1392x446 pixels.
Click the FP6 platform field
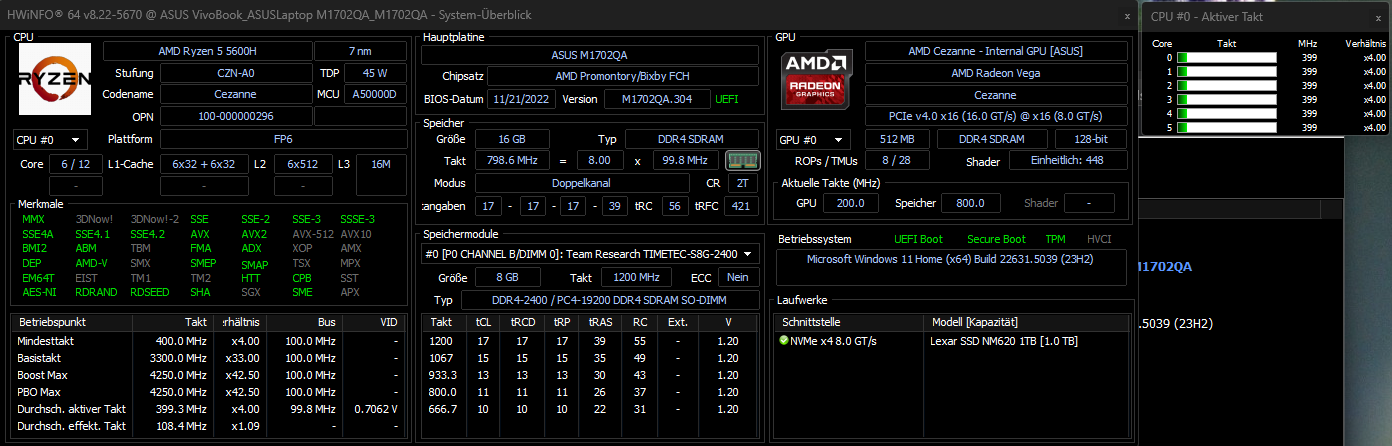(281, 139)
